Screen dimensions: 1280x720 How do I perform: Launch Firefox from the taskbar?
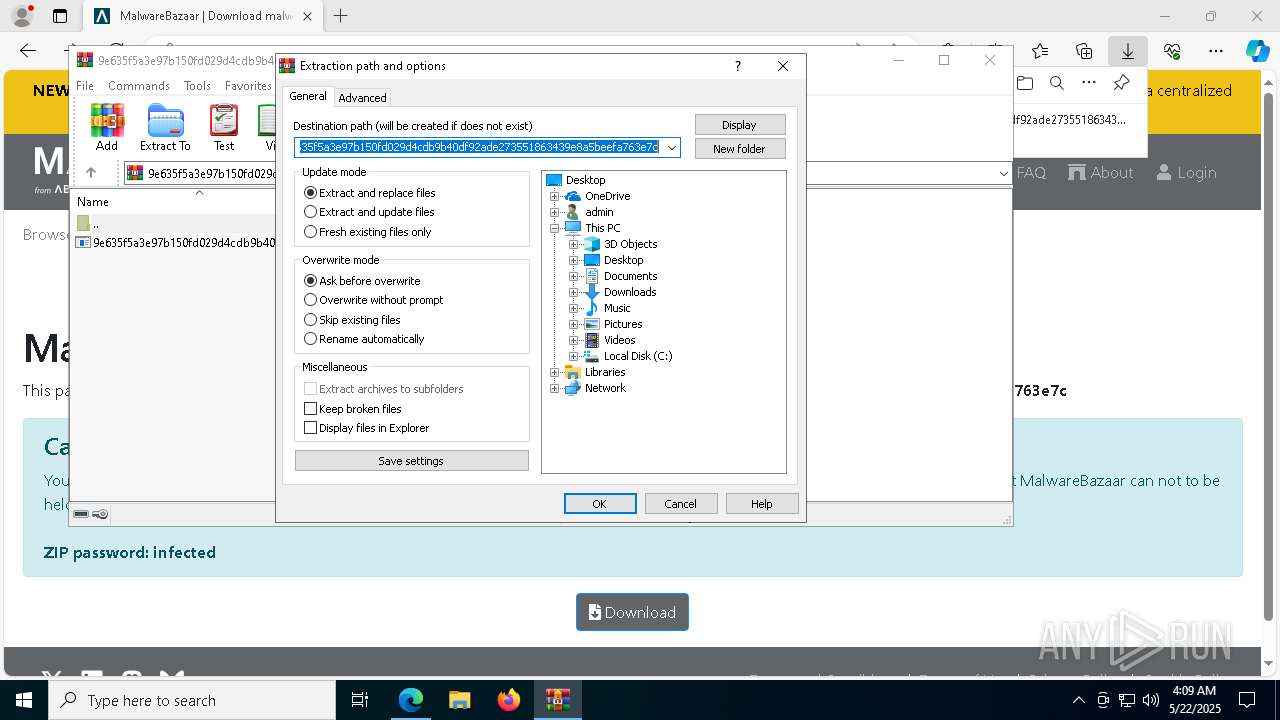(x=508, y=700)
